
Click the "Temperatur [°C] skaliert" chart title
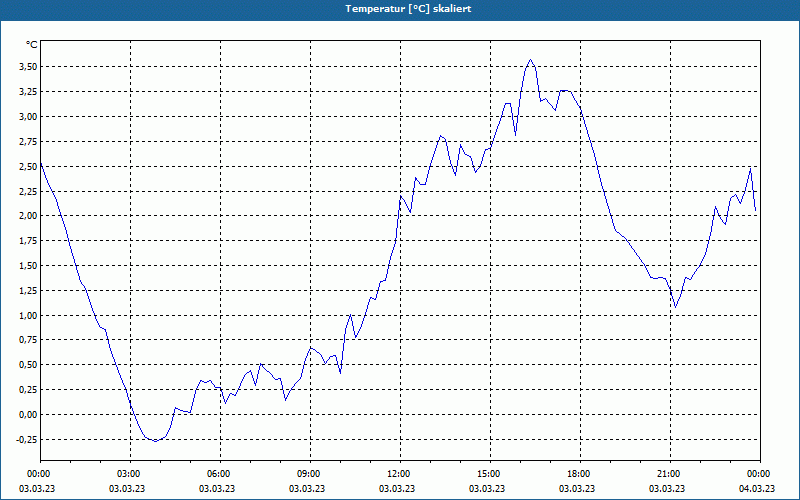408,9
